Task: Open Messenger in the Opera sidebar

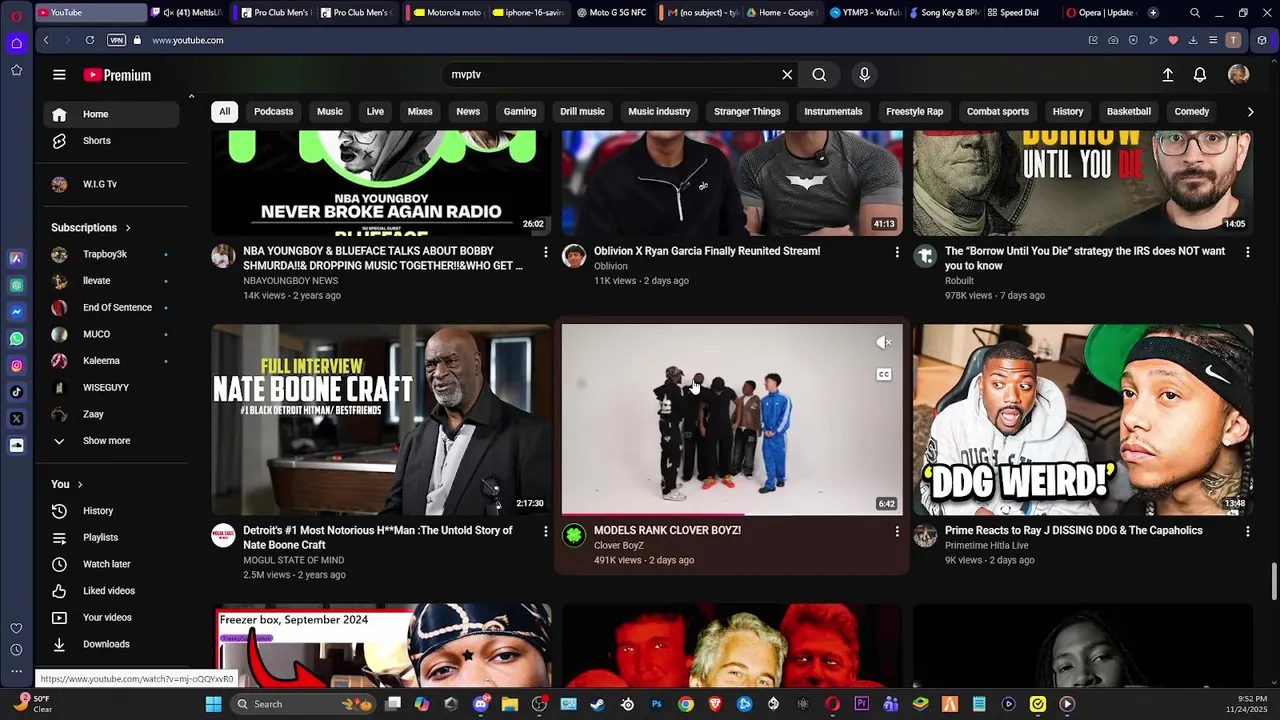Action: coord(17,312)
